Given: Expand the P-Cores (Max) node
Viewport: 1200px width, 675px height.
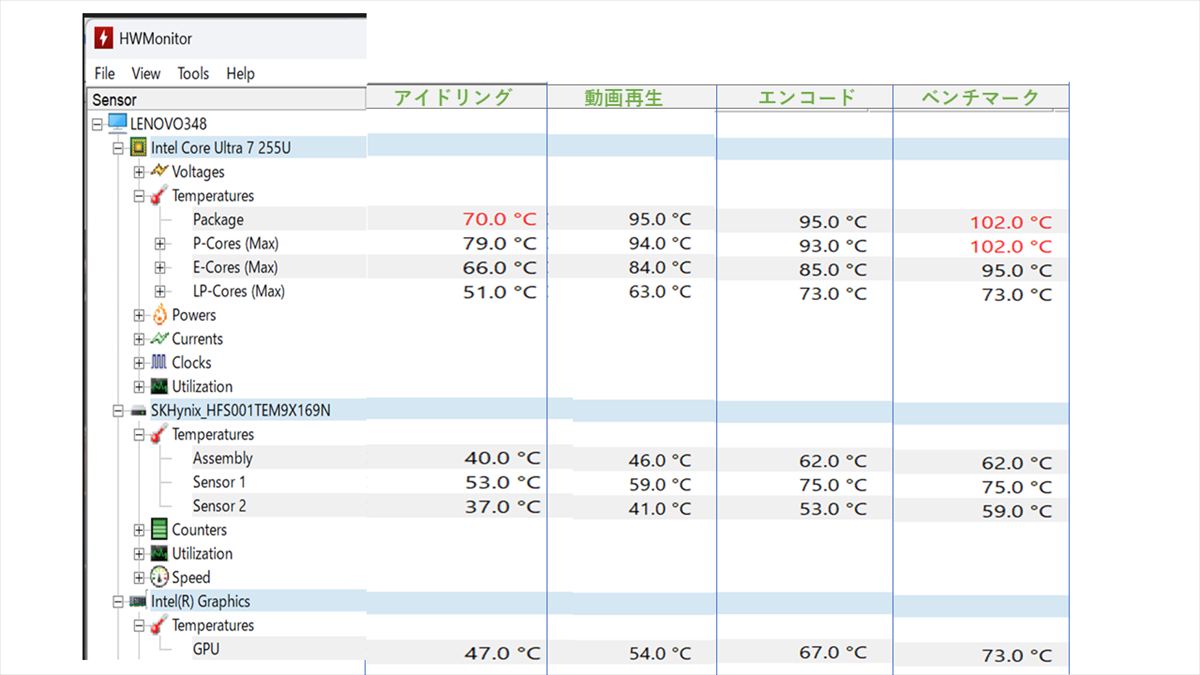Looking at the screenshot, I should click(160, 244).
